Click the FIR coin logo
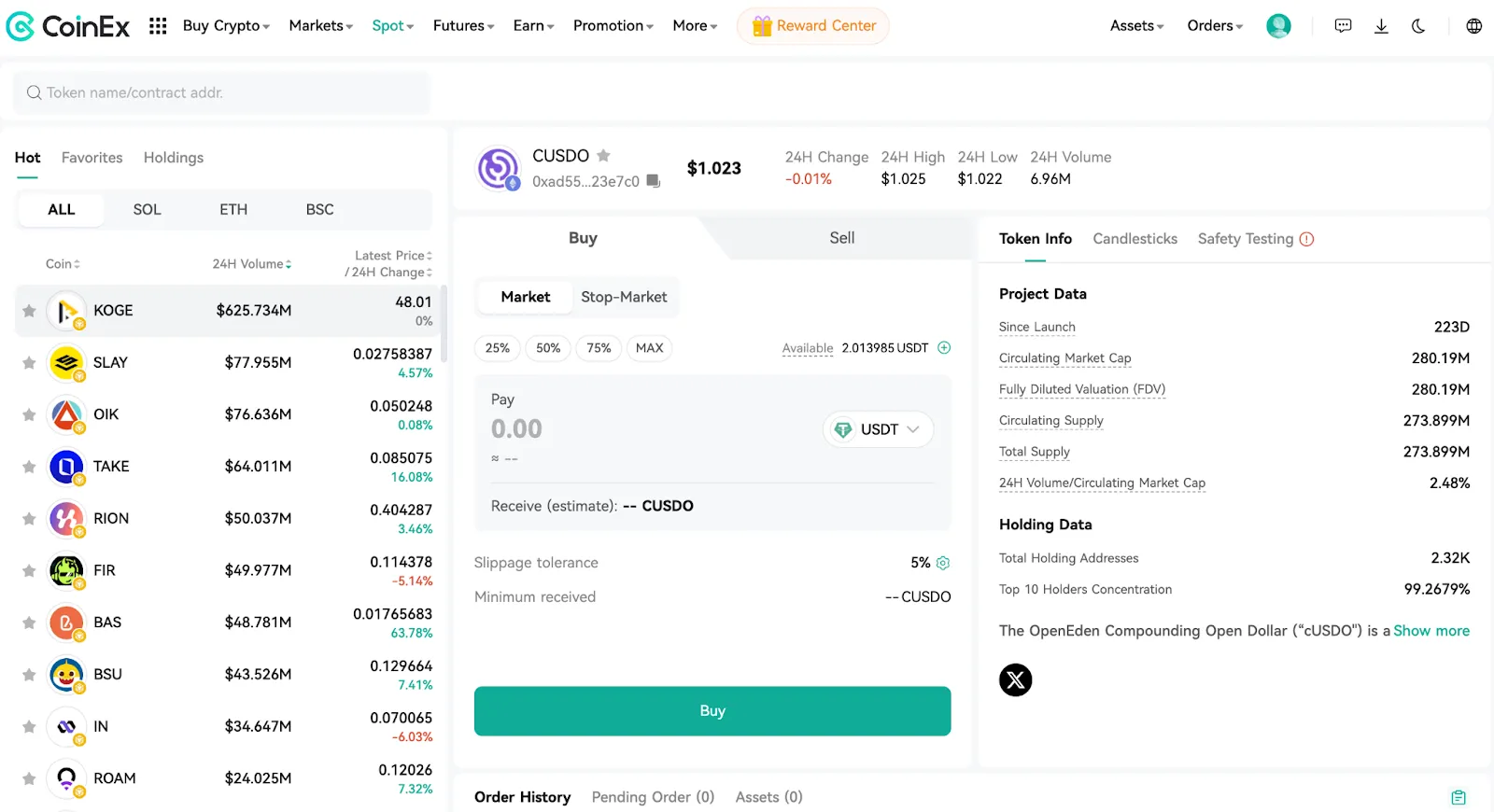The image size is (1494, 812). [66, 570]
